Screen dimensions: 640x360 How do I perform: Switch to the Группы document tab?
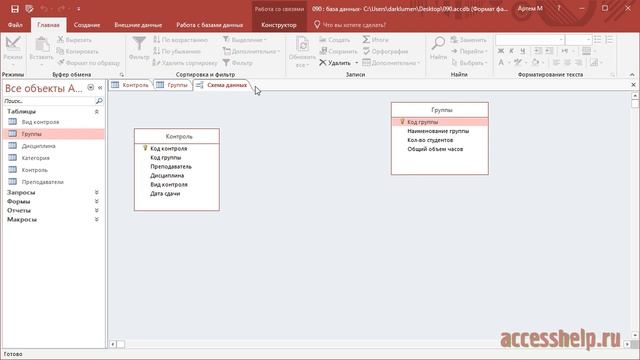pos(173,85)
